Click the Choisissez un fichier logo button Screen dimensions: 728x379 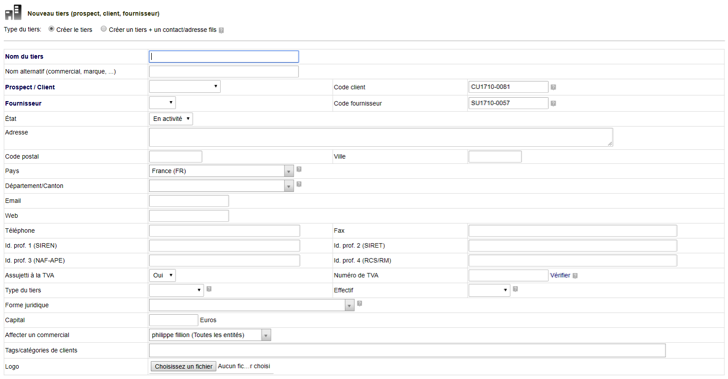(x=183, y=366)
